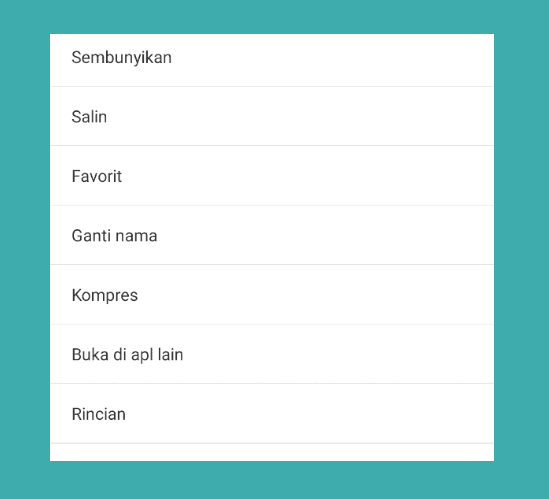Show file details via Rincian entry
This screenshot has width=549, height=499.
coord(272,414)
